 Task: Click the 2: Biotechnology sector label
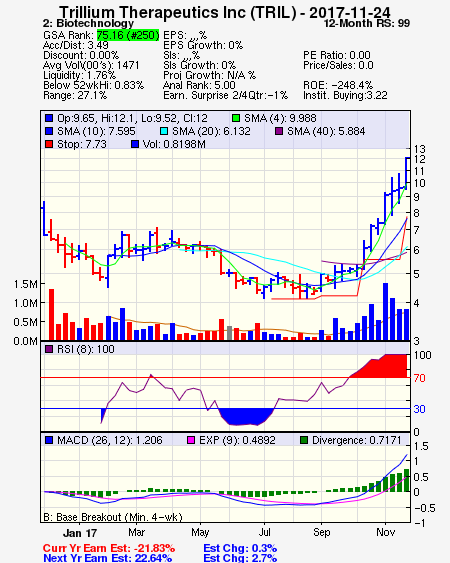[x=88, y=23]
